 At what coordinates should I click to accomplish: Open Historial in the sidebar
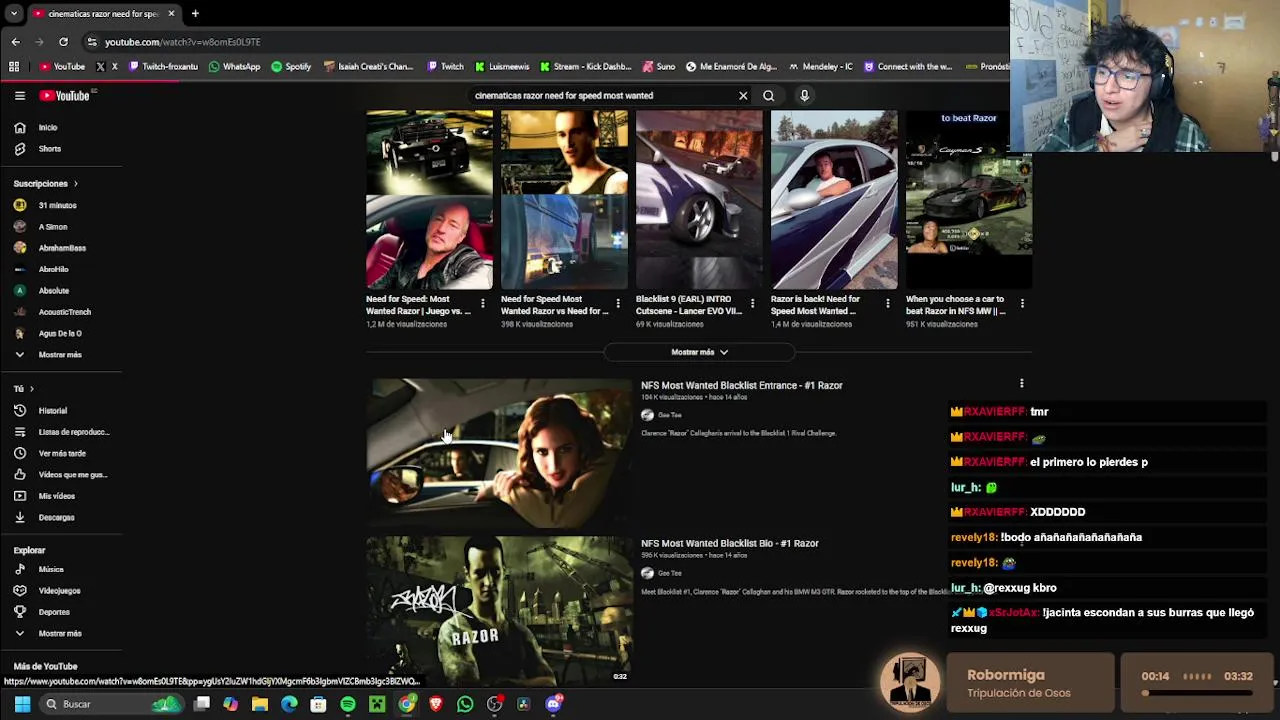[x=52, y=411]
